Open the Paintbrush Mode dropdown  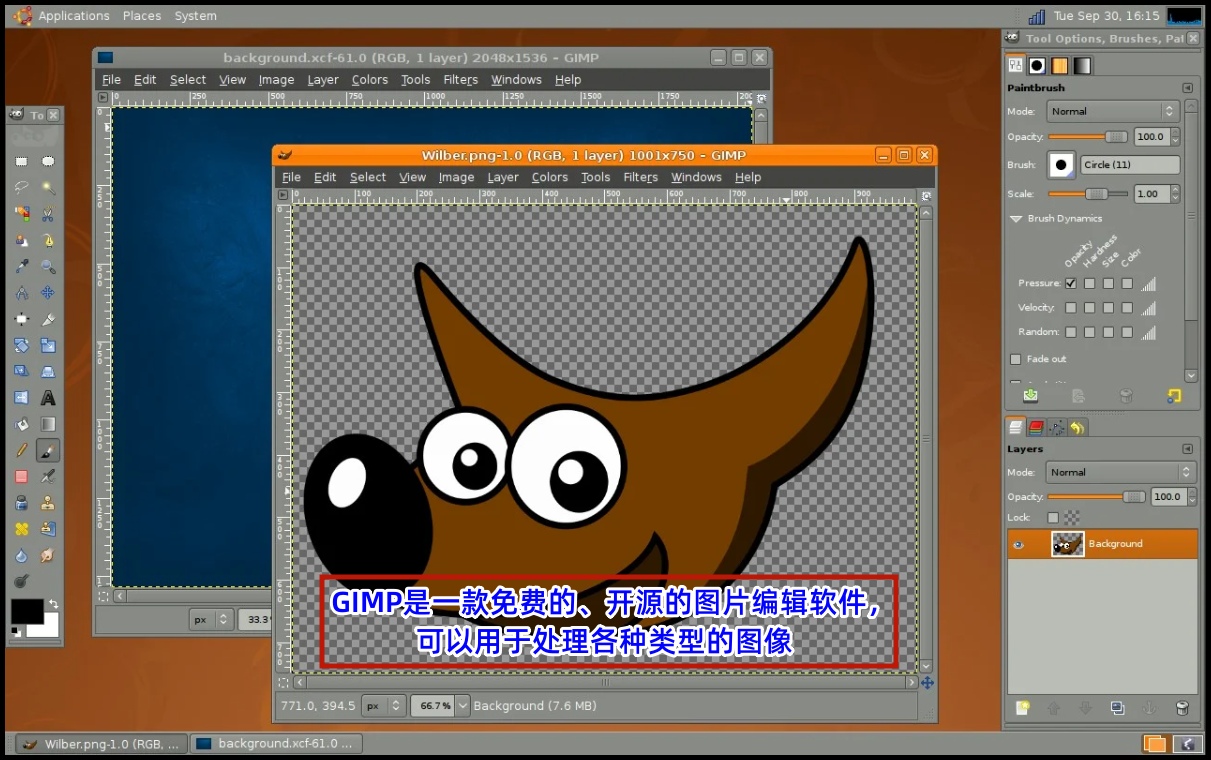tap(1113, 111)
